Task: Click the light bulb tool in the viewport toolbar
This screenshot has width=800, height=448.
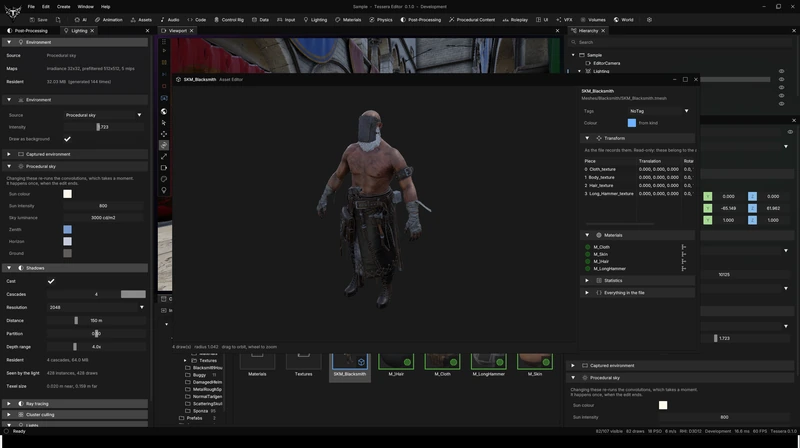Action: point(164,190)
